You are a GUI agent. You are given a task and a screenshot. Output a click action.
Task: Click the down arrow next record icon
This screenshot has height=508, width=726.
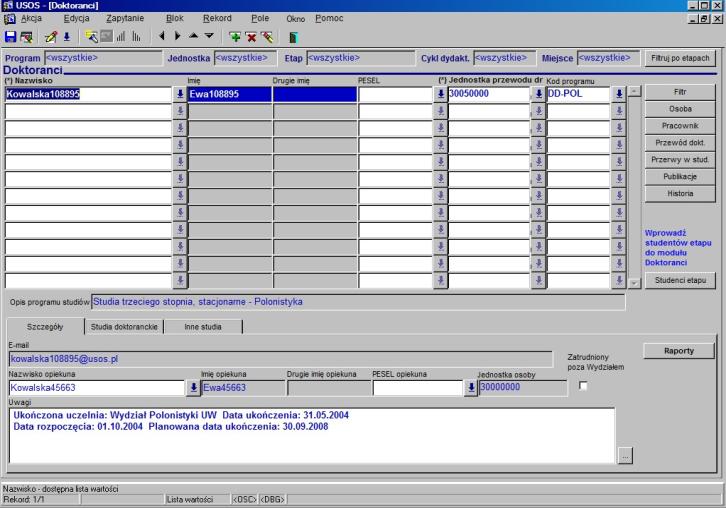tap(209, 36)
